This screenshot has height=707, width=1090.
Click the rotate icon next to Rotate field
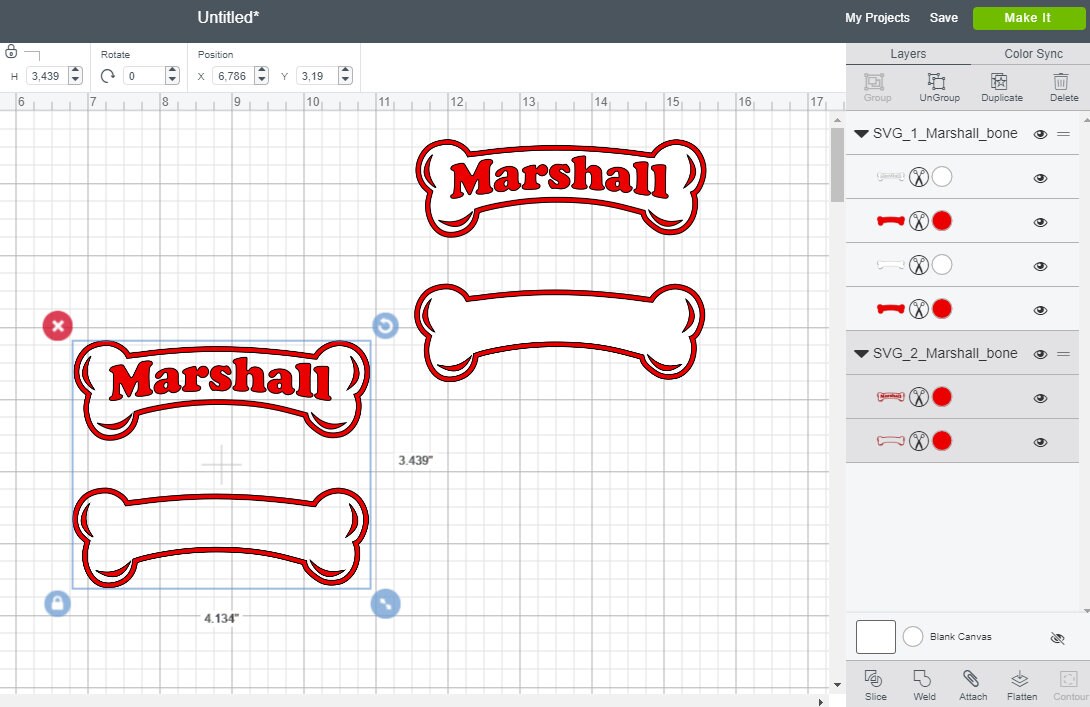(108, 76)
